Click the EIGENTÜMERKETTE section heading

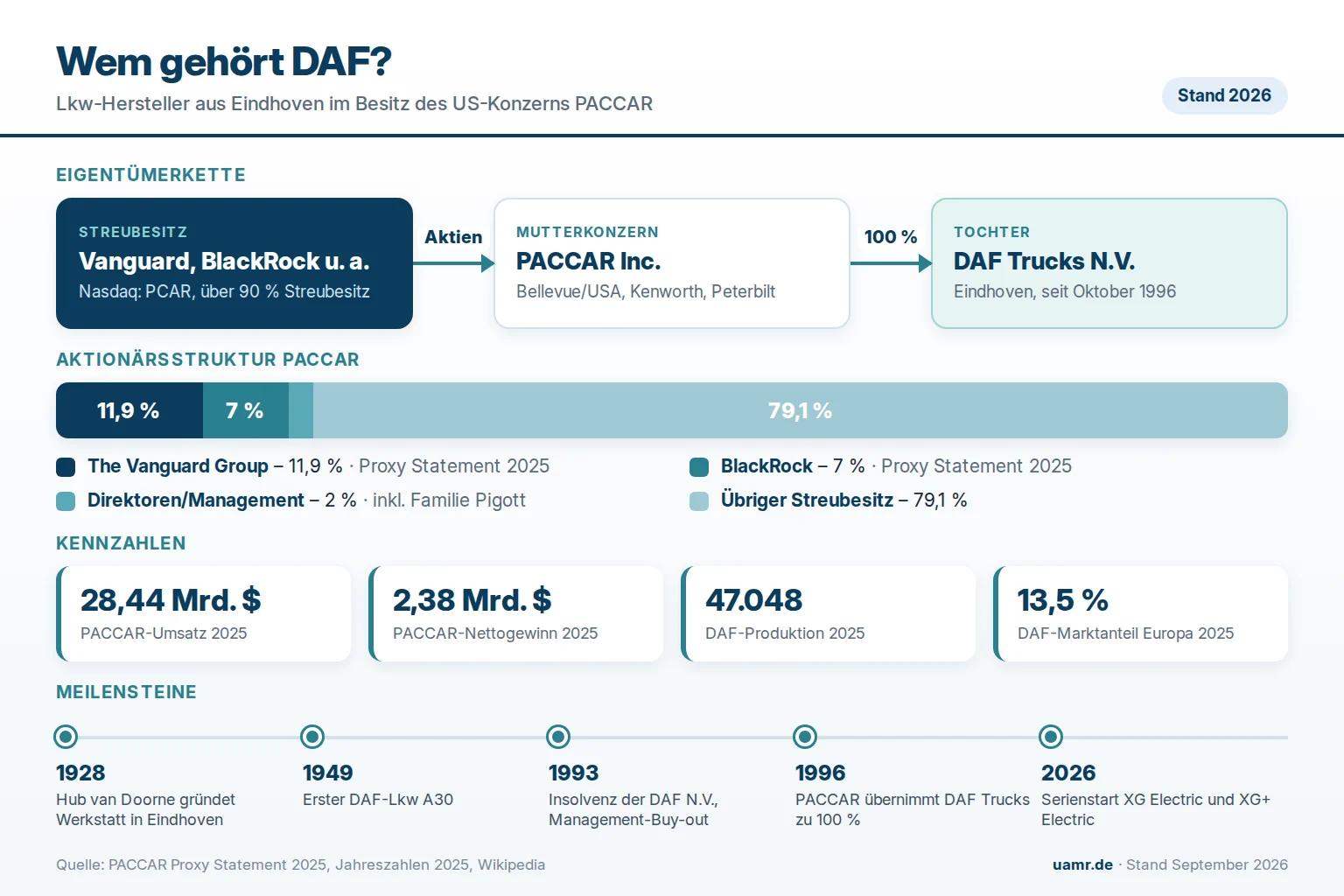coord(150,175)
